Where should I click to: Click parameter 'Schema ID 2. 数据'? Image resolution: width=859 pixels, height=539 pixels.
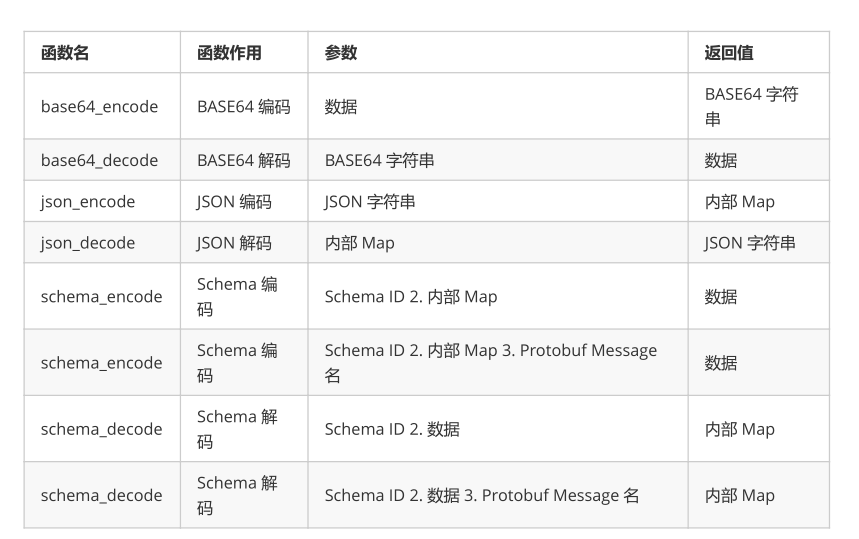[392, 429]
